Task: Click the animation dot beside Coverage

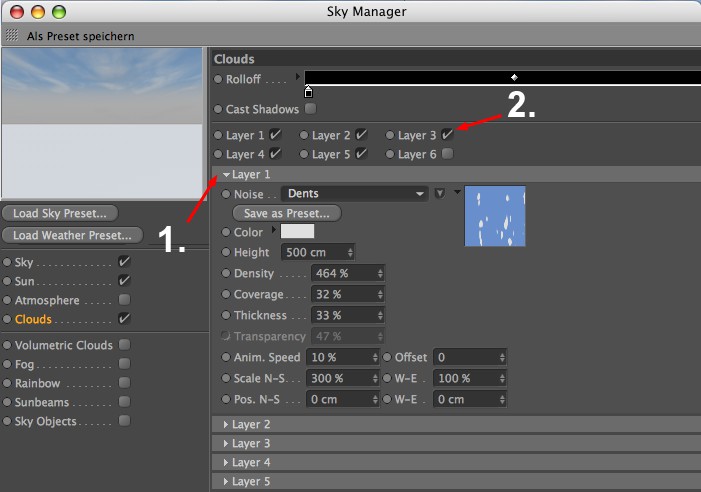Action: (x=226, y=294)
